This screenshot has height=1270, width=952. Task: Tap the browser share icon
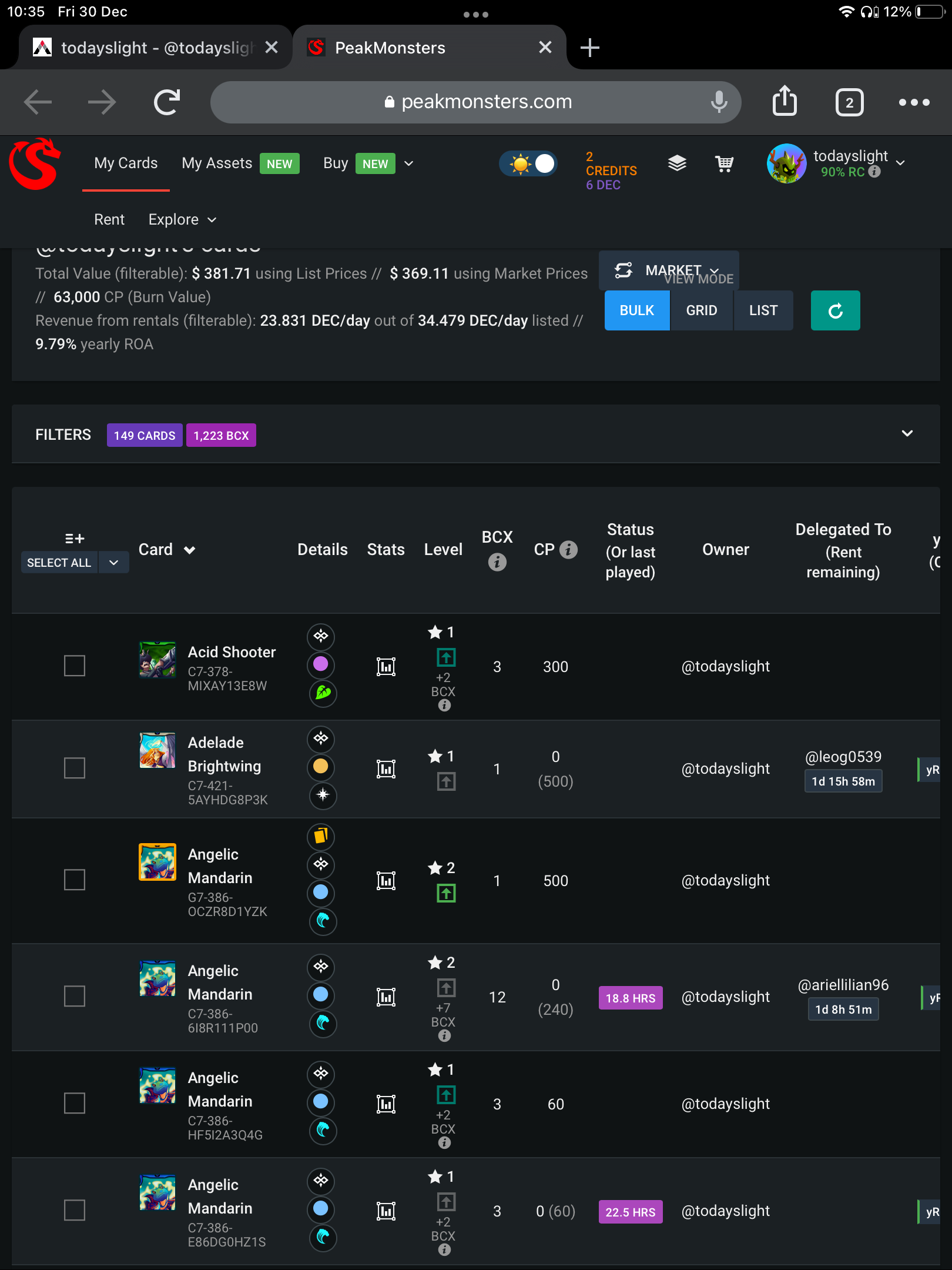coord(785,101)
